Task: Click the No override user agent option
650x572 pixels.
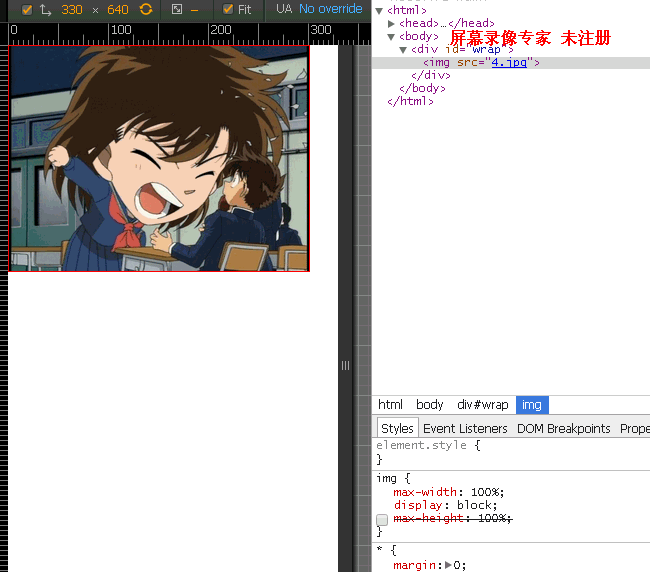Action: [x=330, y=10]
